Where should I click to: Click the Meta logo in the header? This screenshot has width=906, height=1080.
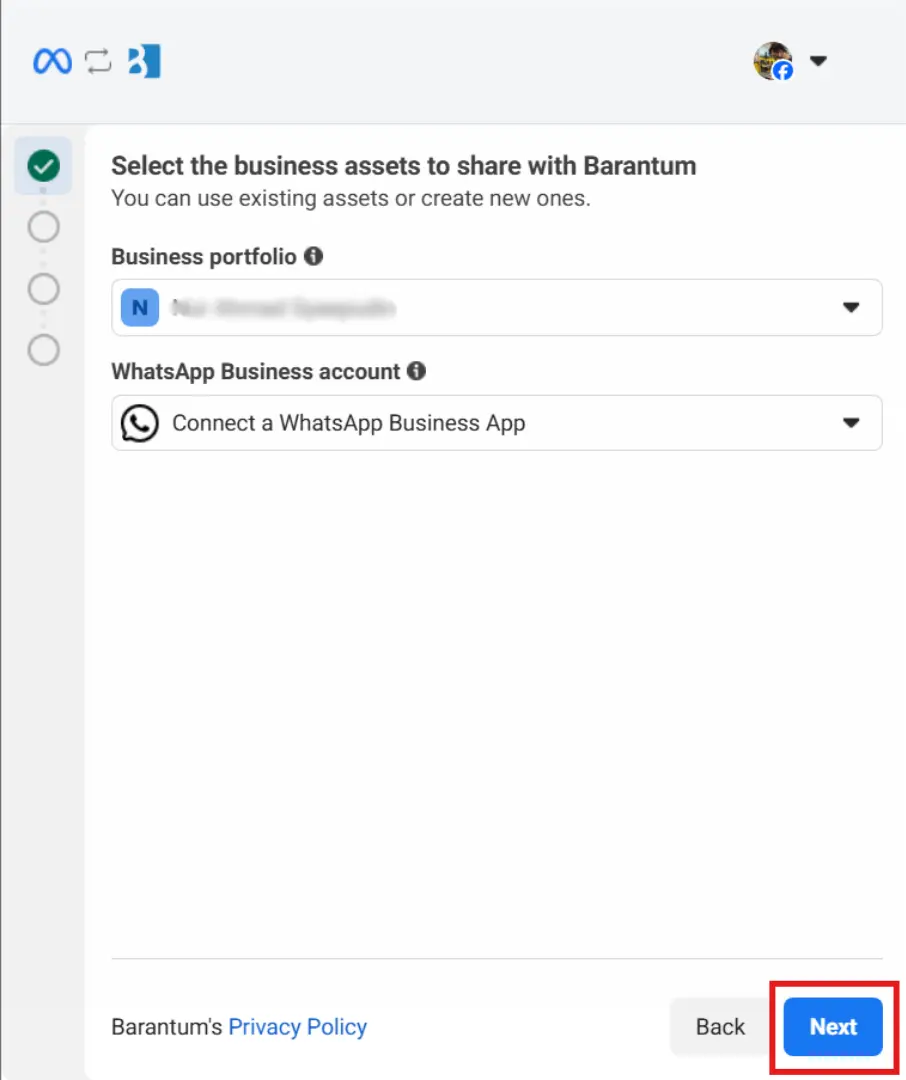pos(50,61)
